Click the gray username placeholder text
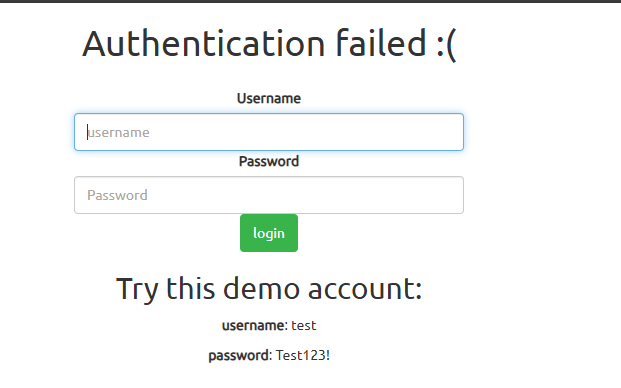 click(118, 133)
